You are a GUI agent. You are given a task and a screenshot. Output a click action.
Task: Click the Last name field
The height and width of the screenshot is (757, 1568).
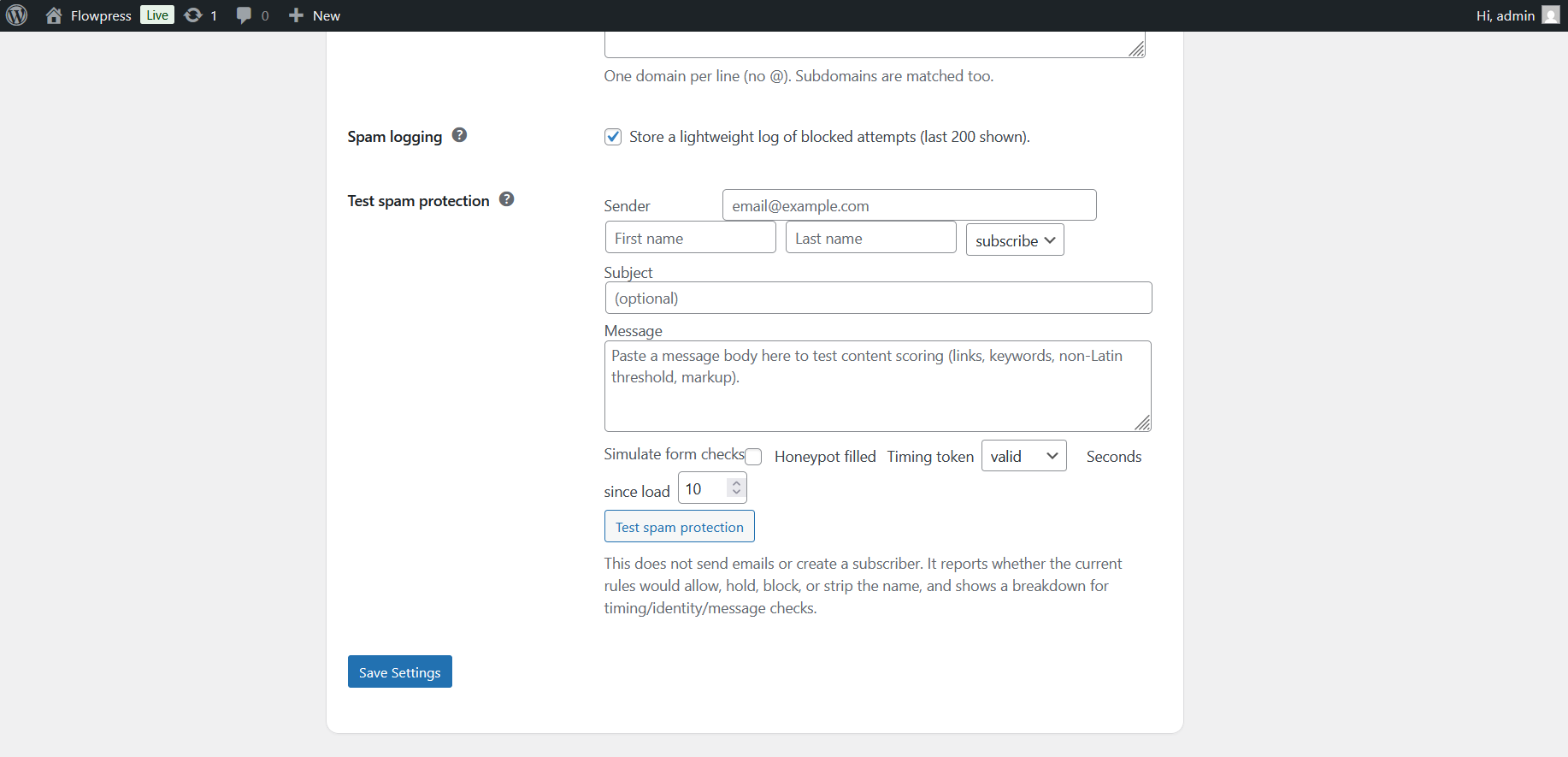(x=871, y=238)
